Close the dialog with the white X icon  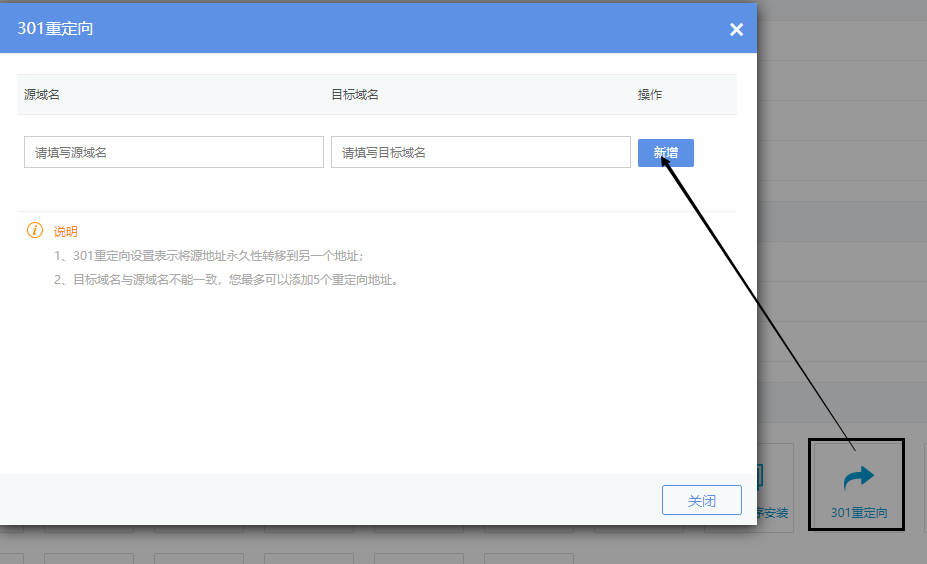click(736, 30)
